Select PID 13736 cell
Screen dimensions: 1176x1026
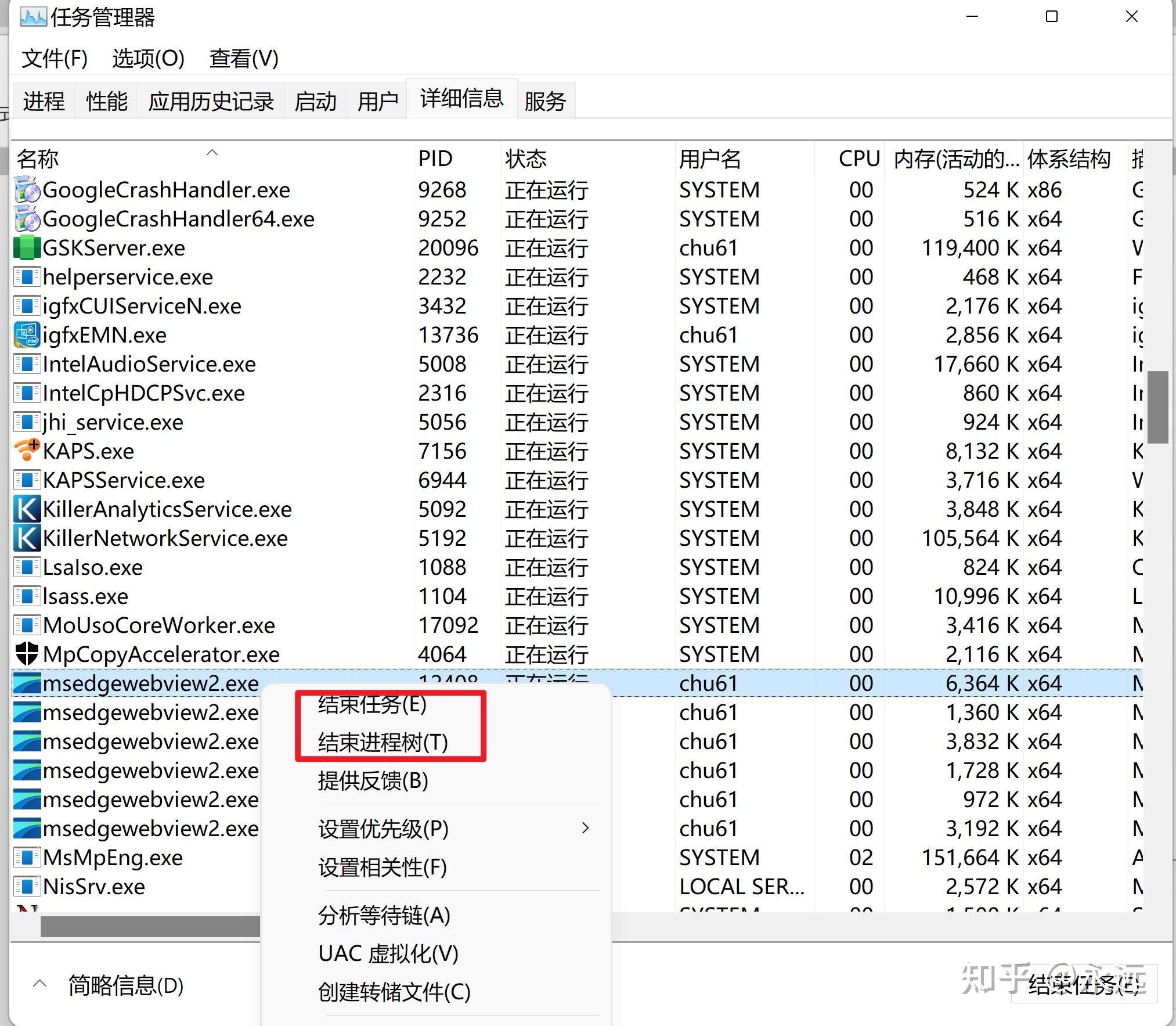pos(448,335)
